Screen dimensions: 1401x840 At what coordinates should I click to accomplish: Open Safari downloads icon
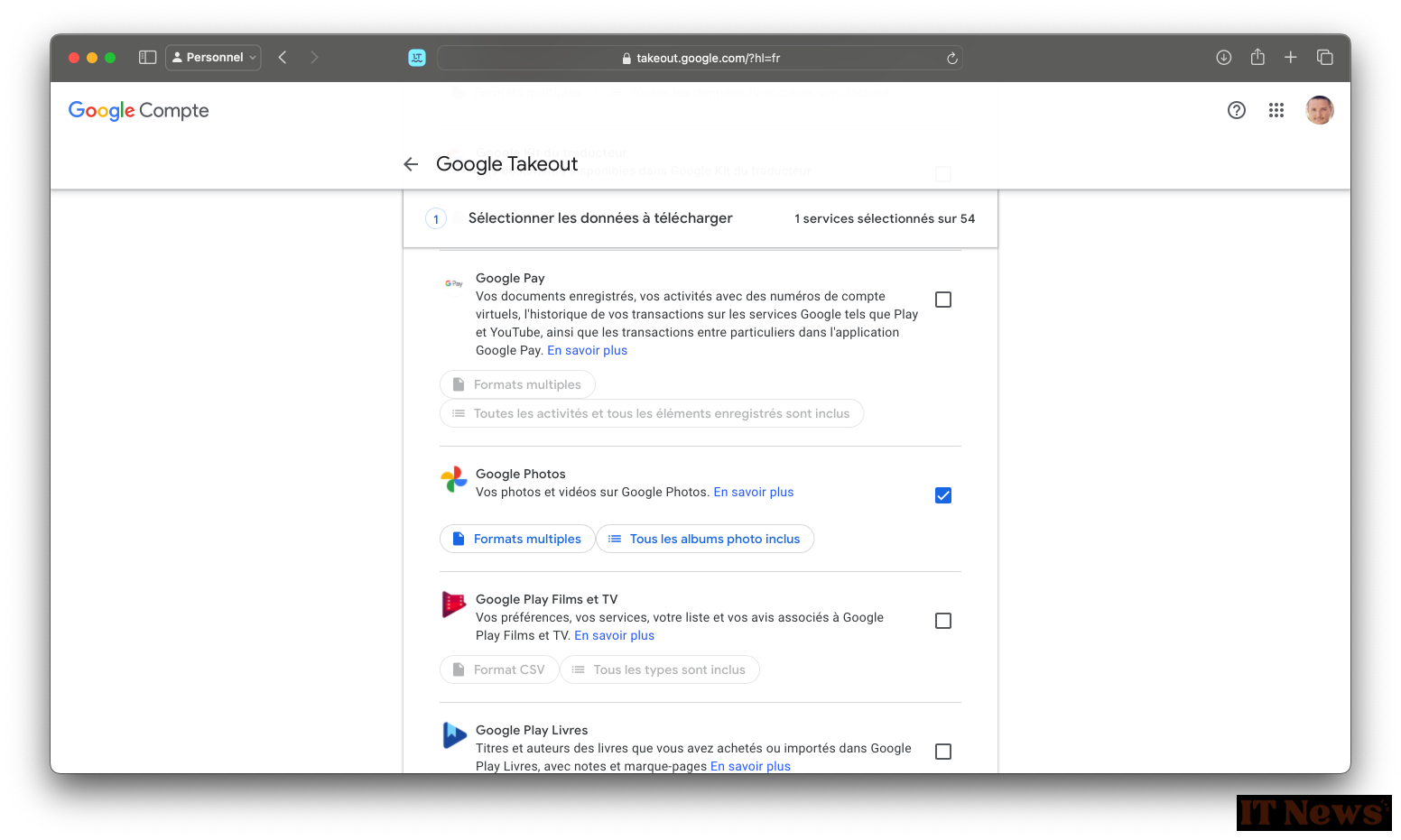click(x=1224, y=57)
